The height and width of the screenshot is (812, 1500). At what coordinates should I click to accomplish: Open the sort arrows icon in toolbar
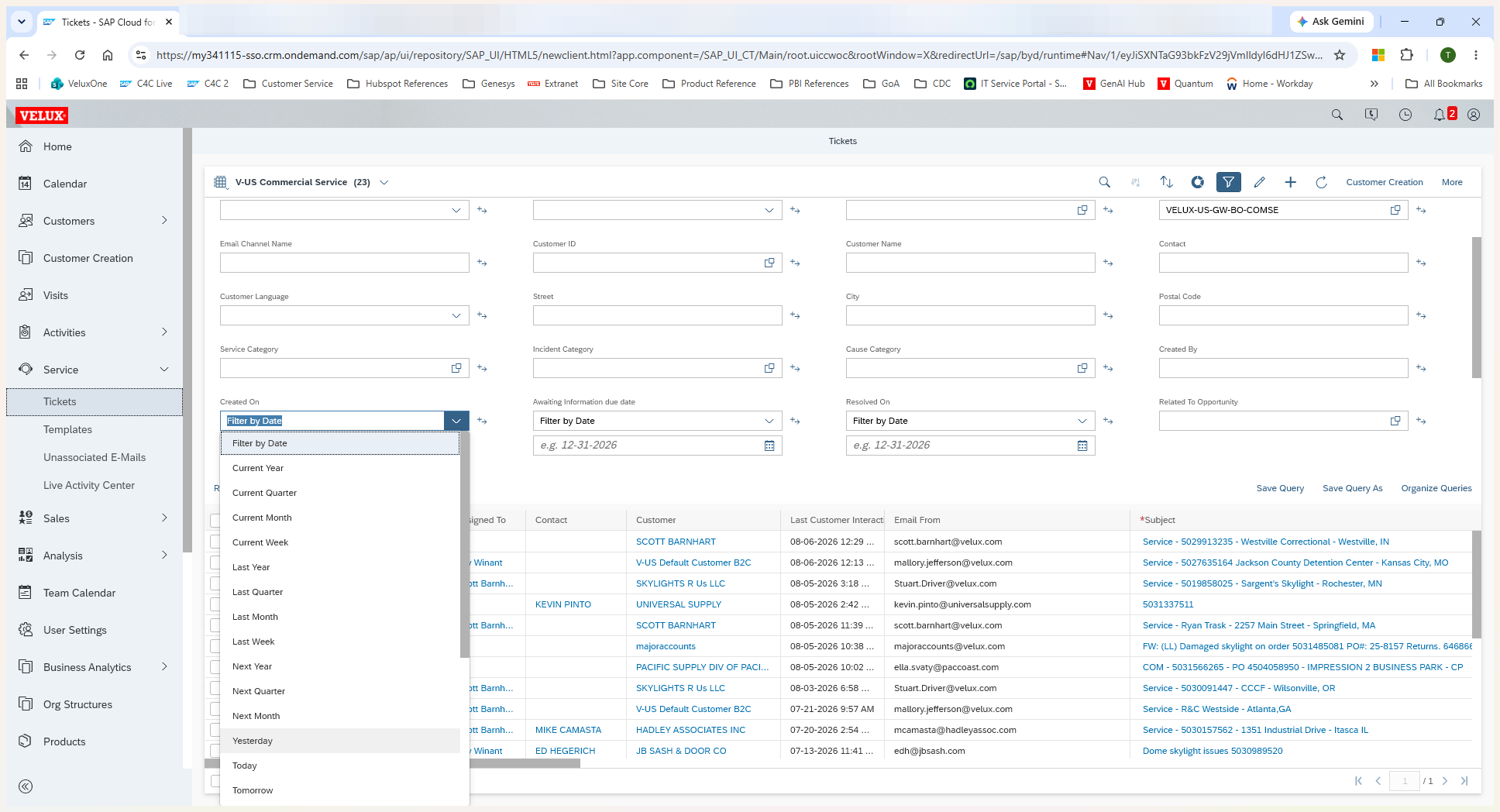[1166, 182]
